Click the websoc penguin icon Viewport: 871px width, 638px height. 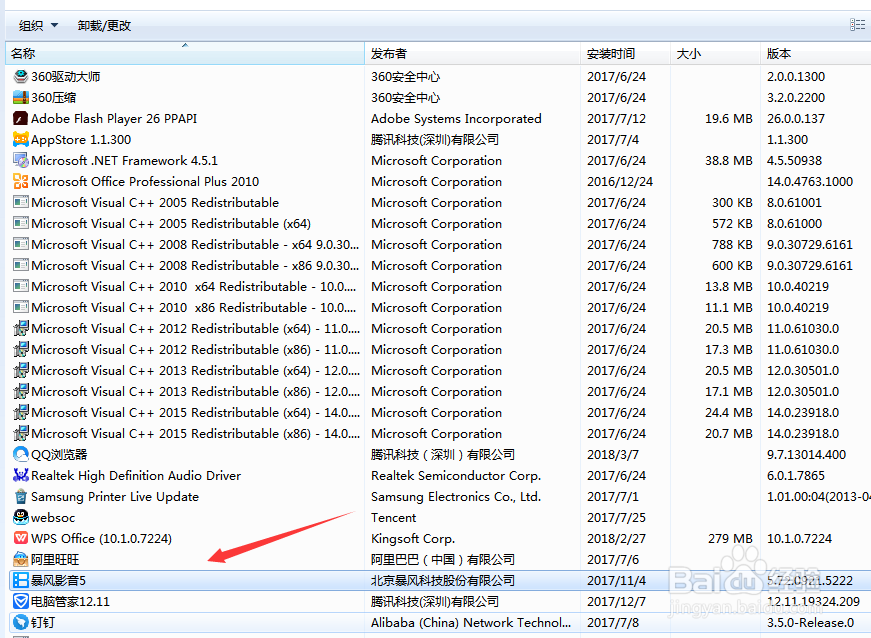click(21, 518)
